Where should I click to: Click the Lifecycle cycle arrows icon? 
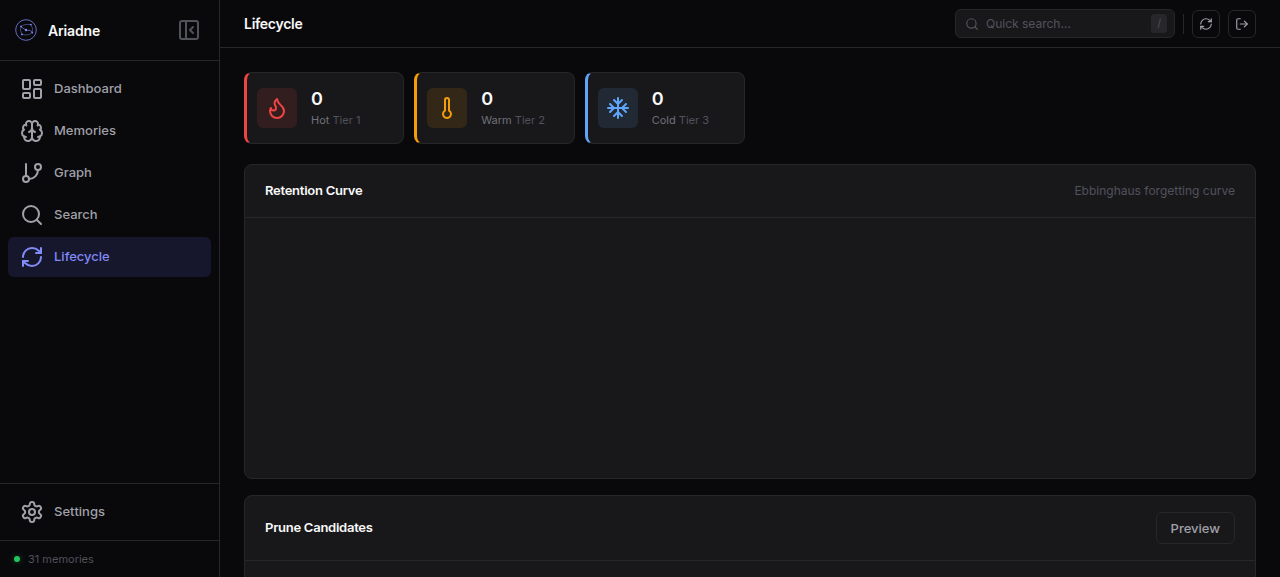(x=32, y=257)
